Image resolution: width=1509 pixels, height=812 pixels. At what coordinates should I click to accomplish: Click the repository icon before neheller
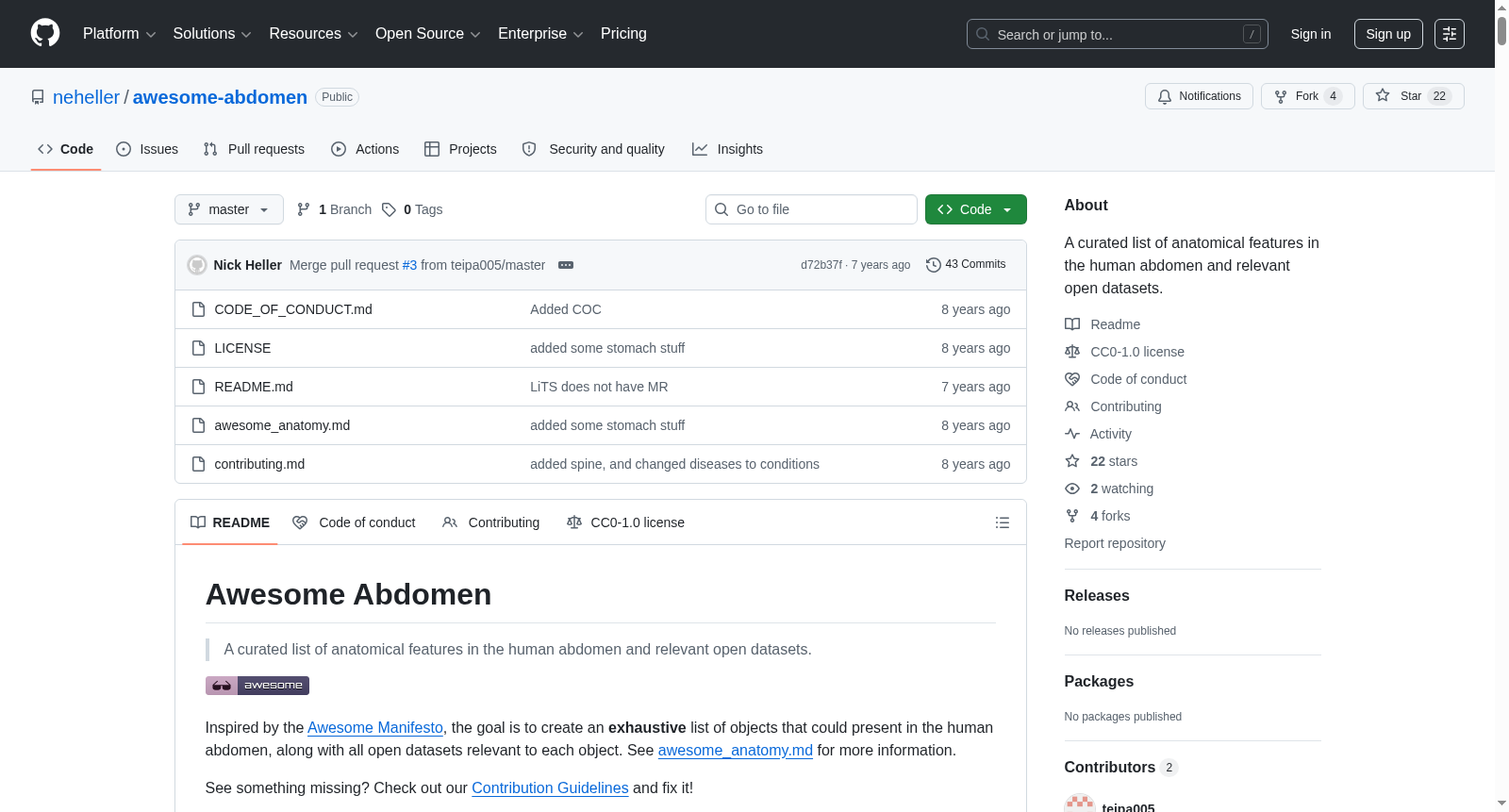tap(38, 97)
